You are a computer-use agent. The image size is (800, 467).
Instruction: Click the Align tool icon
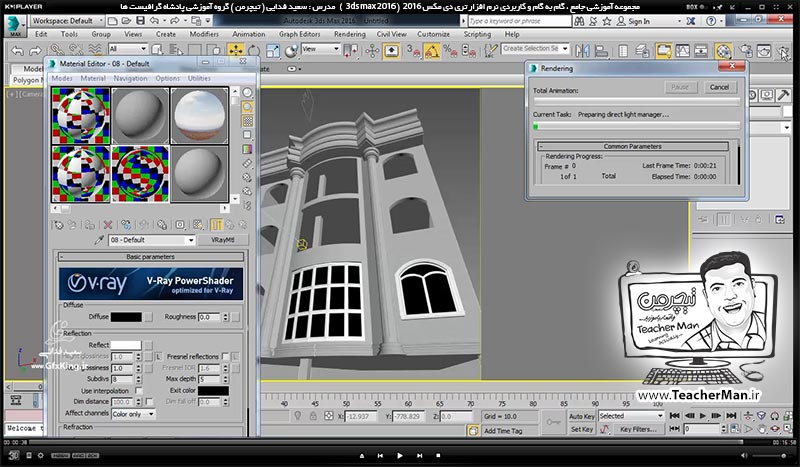(602, 51)
